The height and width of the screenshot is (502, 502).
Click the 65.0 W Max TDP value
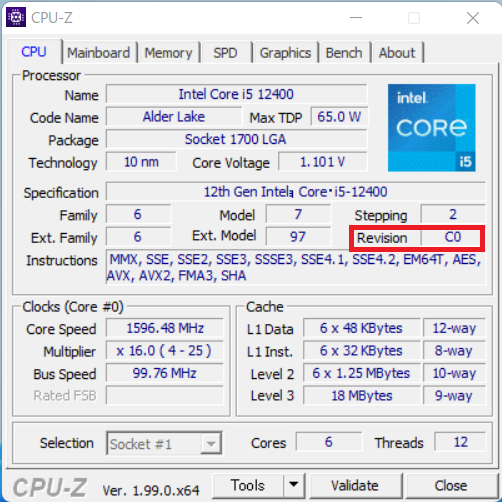click(339, 117)
